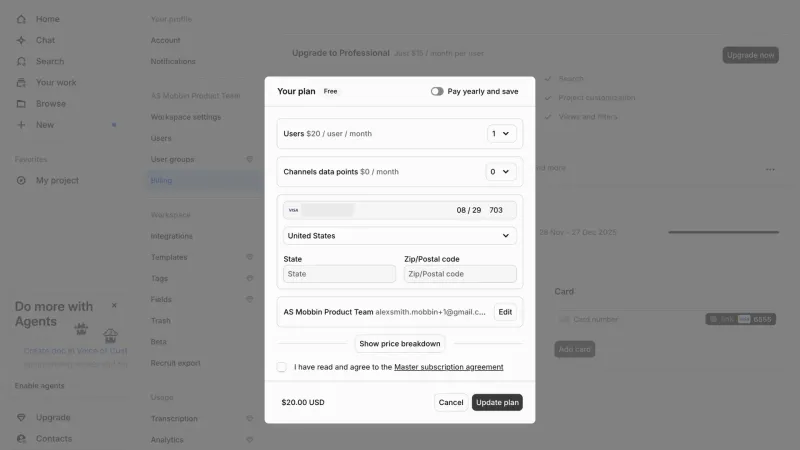Close the Do more with Agents banner
Image resolution: width=800 pixels, height=450 pixels.
click(x=114, y=305)
